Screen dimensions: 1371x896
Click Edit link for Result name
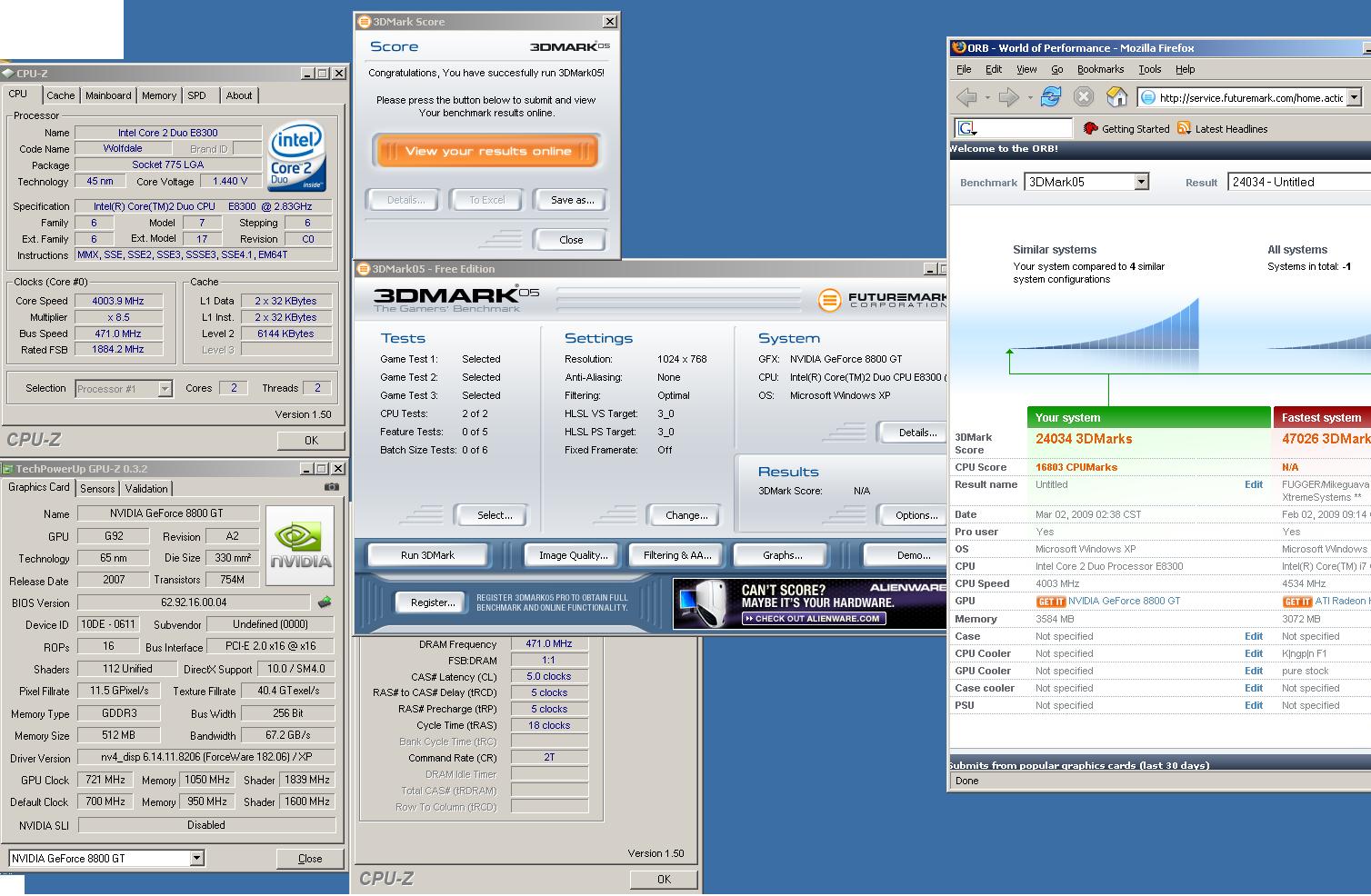[x=1253, y=484]
